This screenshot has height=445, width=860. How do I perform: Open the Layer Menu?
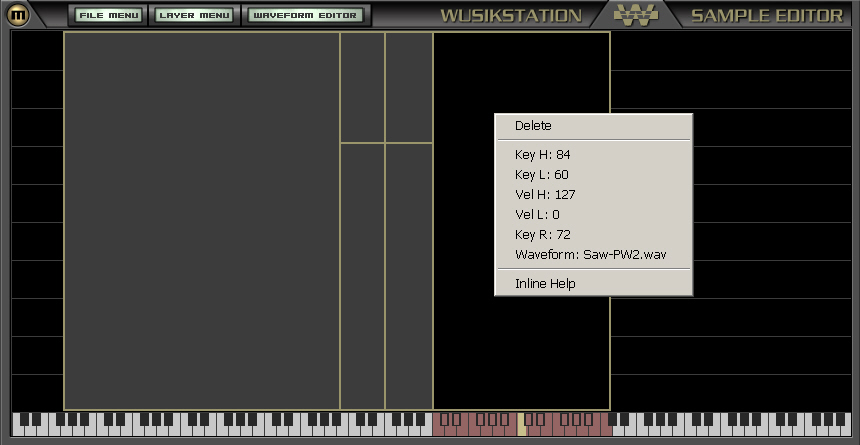click(x=195, y=15)
